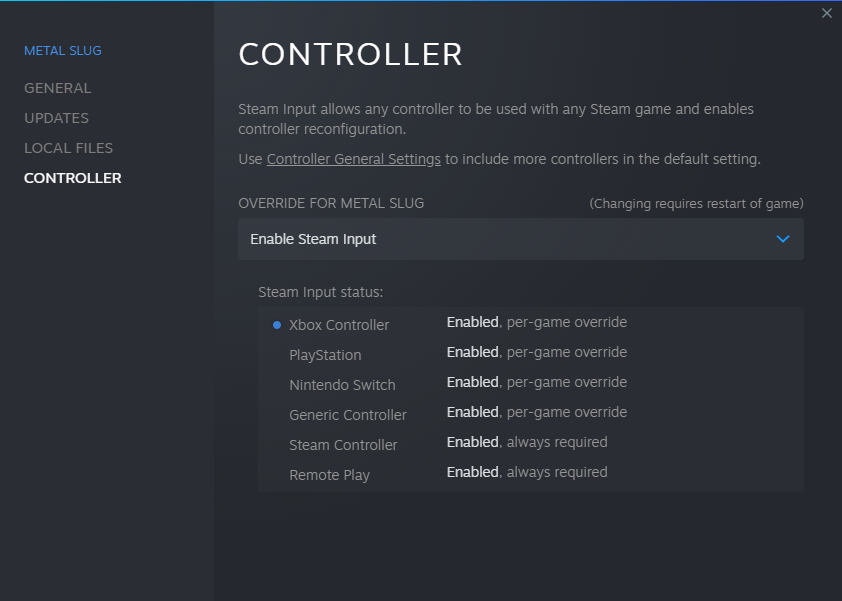This screenshot has height=601, width=842.
Task: Click the Steam Input status label
Action: pyautogui.click(x=320, y=292)
